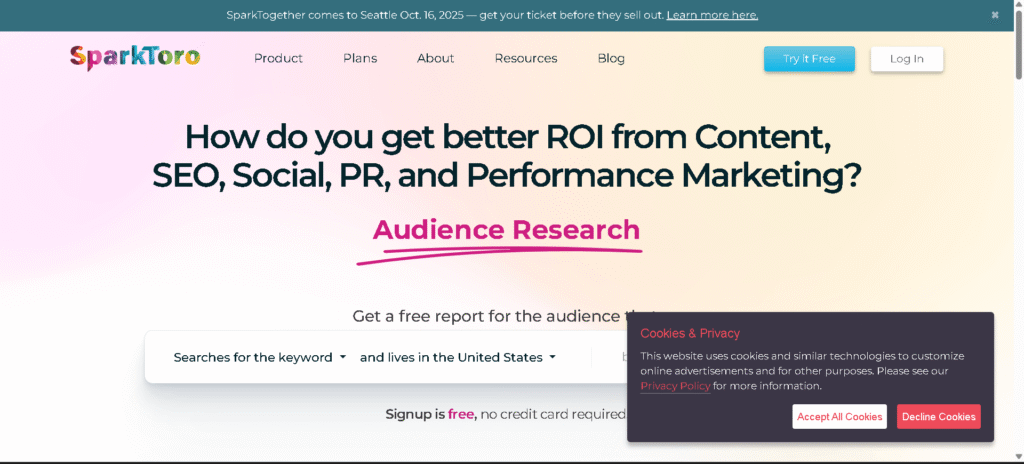Visit the Blog from the top navigation
The height and width of the screenshot is (464, 1024).
point(611,58)
